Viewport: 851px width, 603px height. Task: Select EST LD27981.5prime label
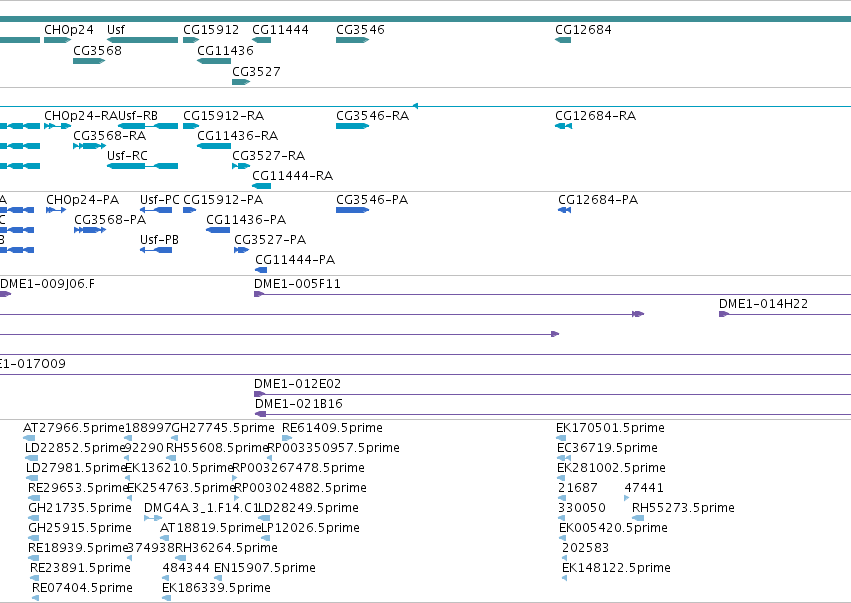coord(76,468)
